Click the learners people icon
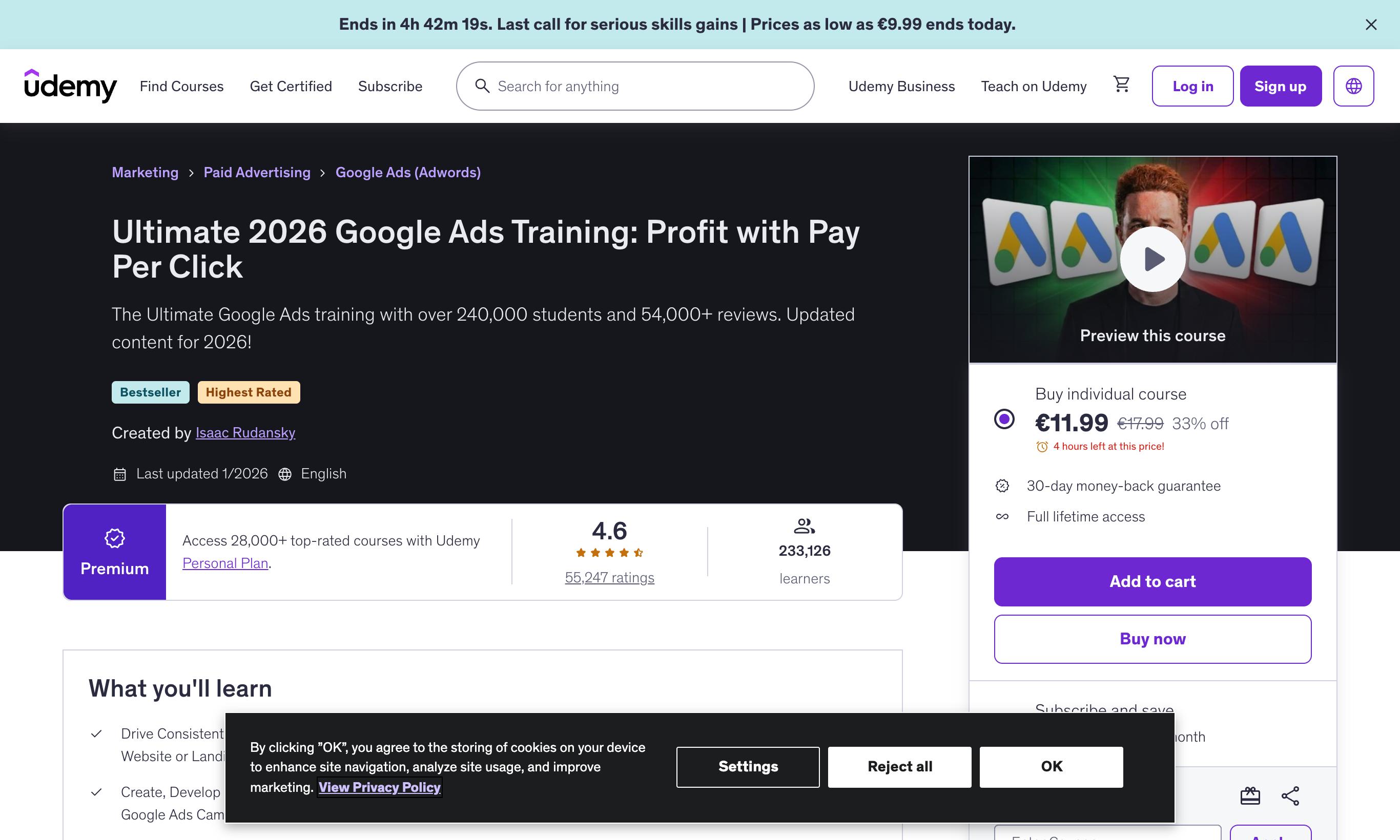 [804, 527]
